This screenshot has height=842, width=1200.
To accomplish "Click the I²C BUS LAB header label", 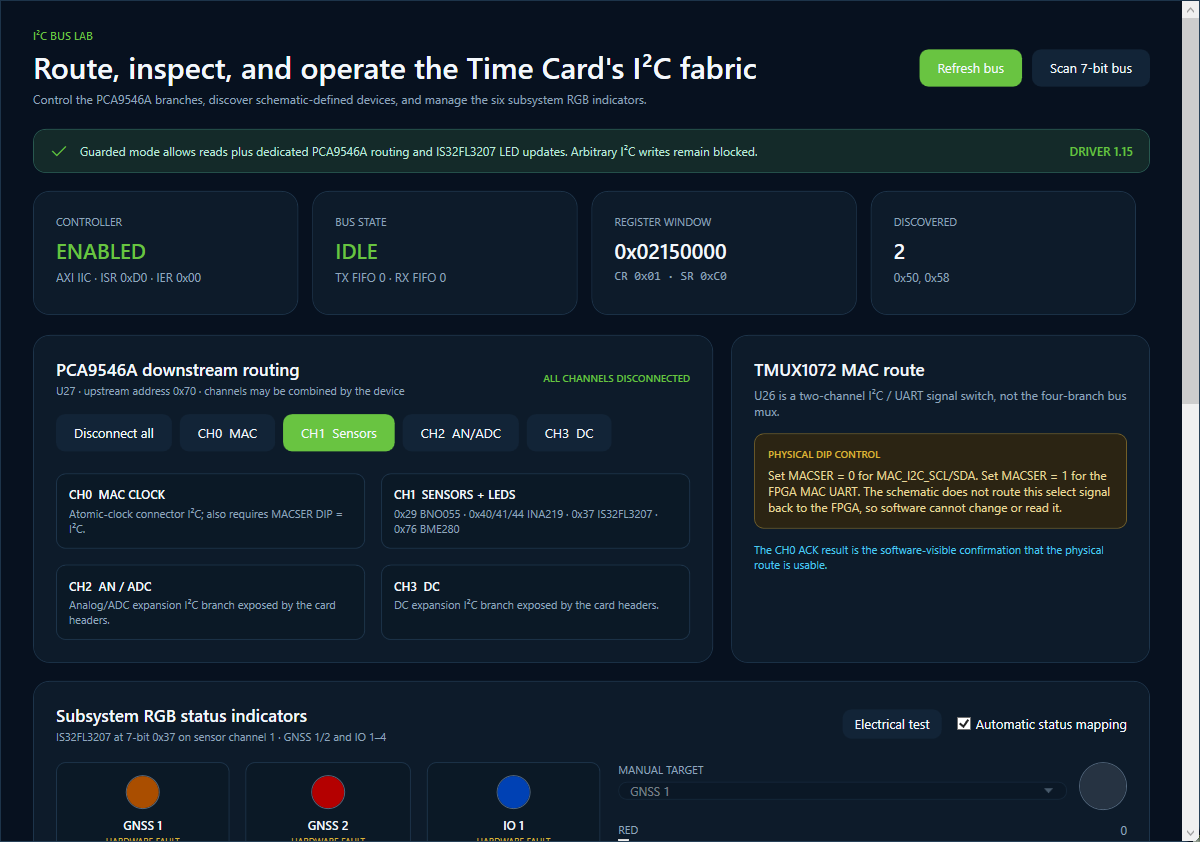I will (x=63, y=36).
